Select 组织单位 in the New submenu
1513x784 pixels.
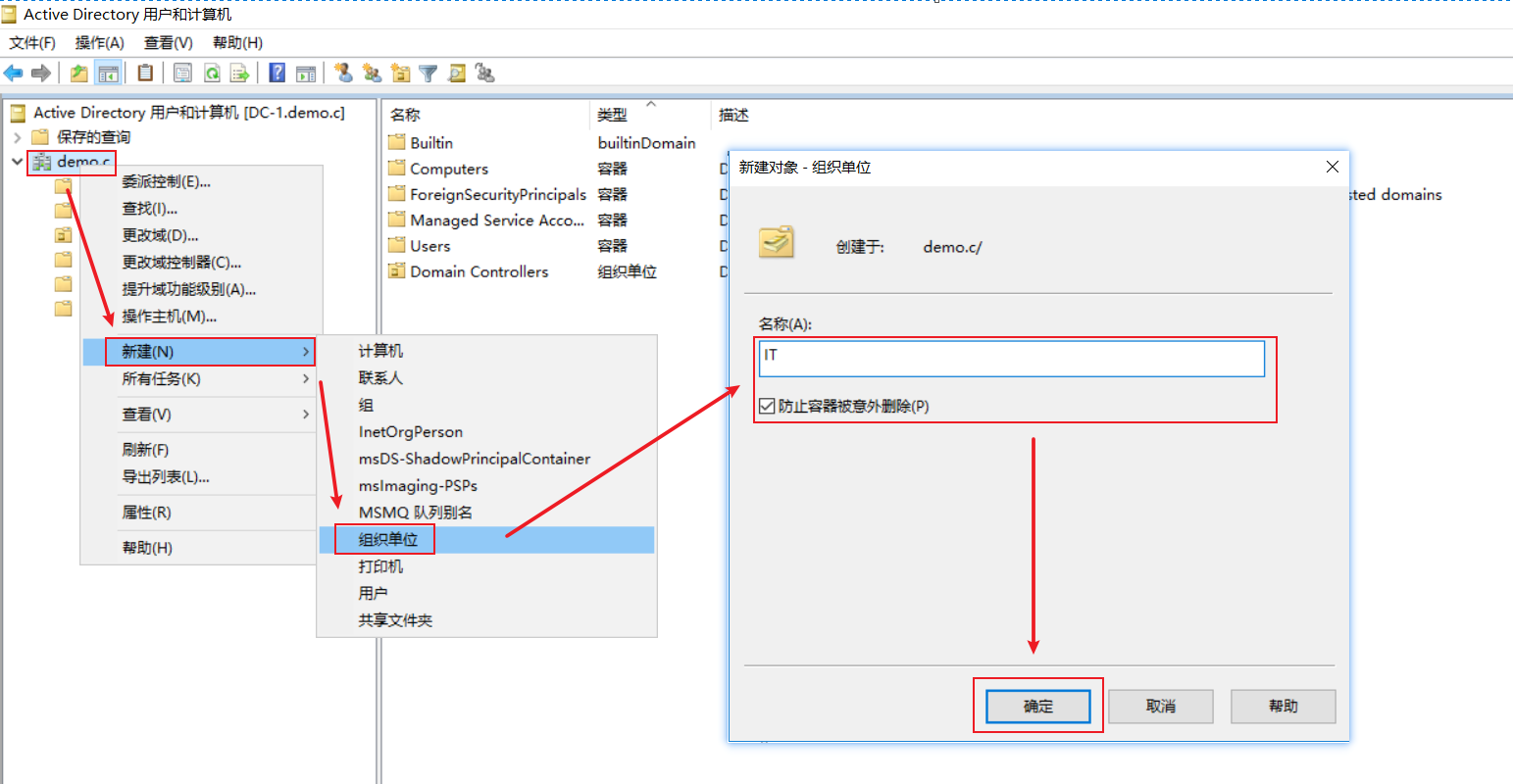click(388, 540)
